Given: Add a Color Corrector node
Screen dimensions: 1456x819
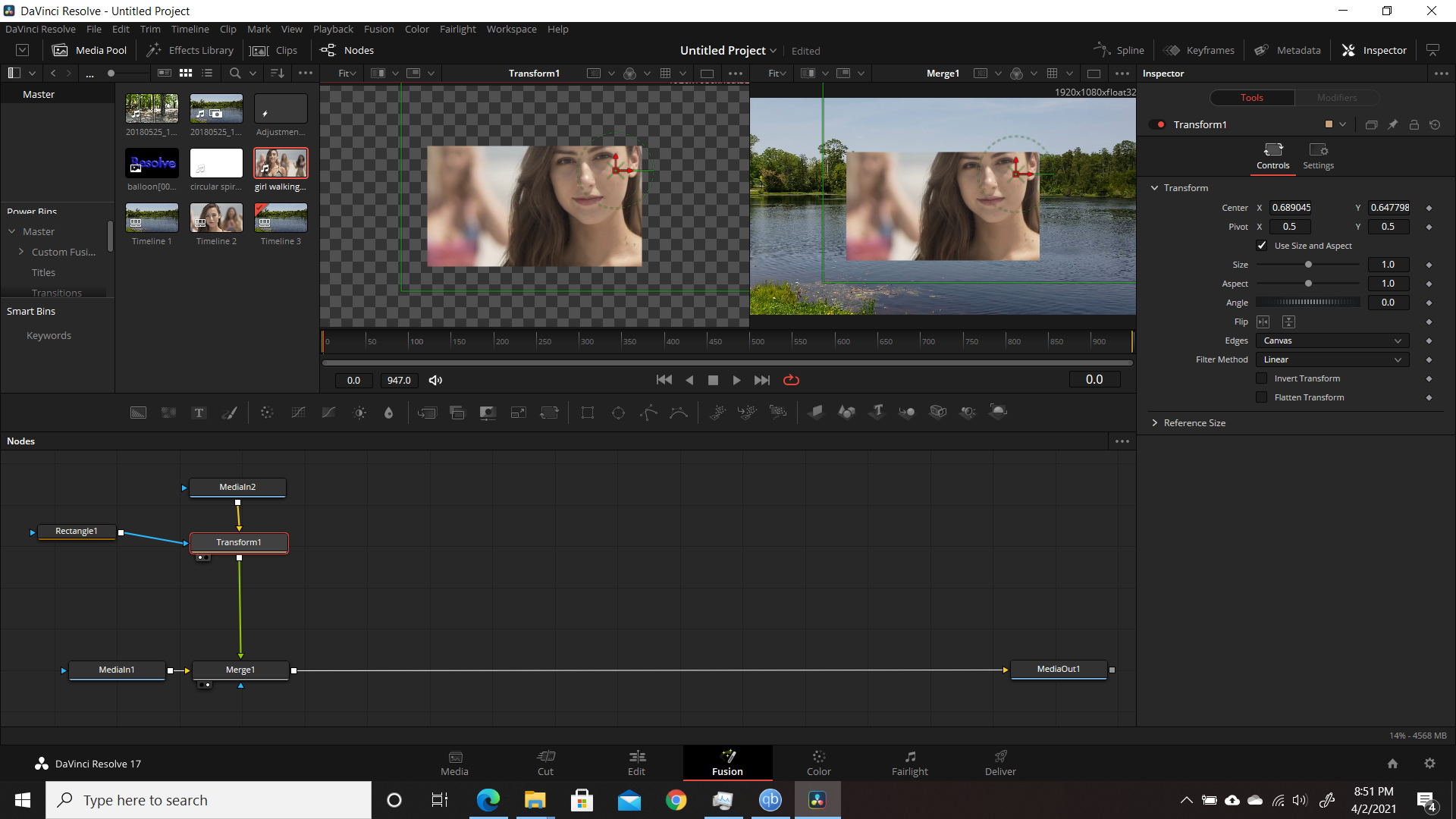Looking at the screenshot, I should pos(267,413).
